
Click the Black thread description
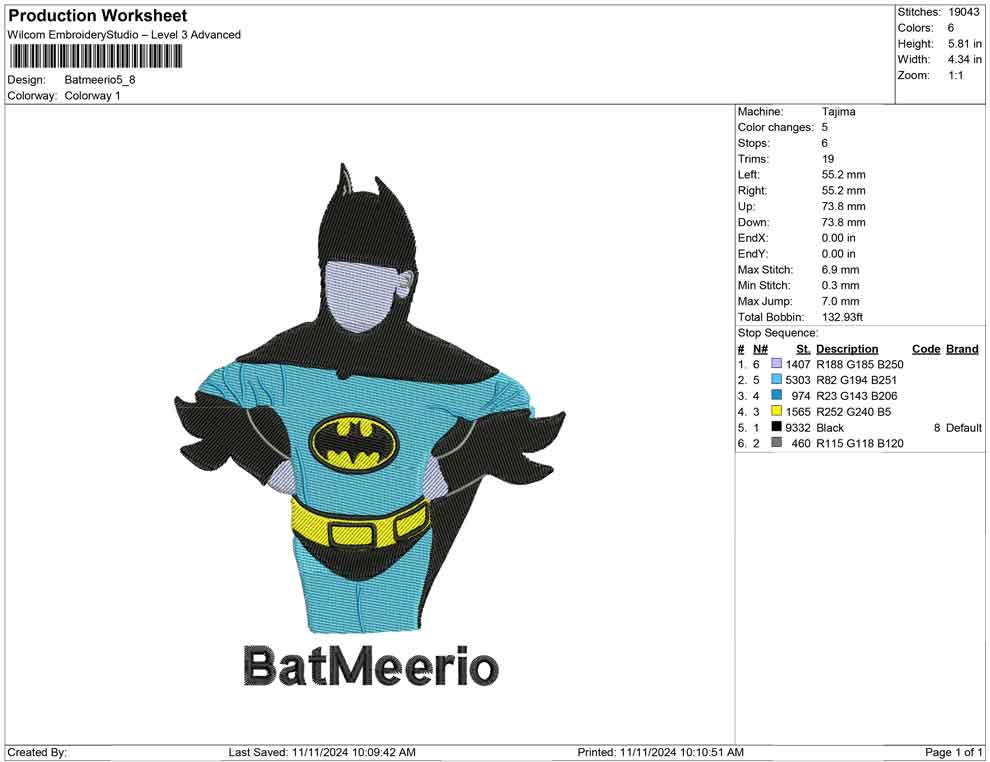tap(830, 427)
